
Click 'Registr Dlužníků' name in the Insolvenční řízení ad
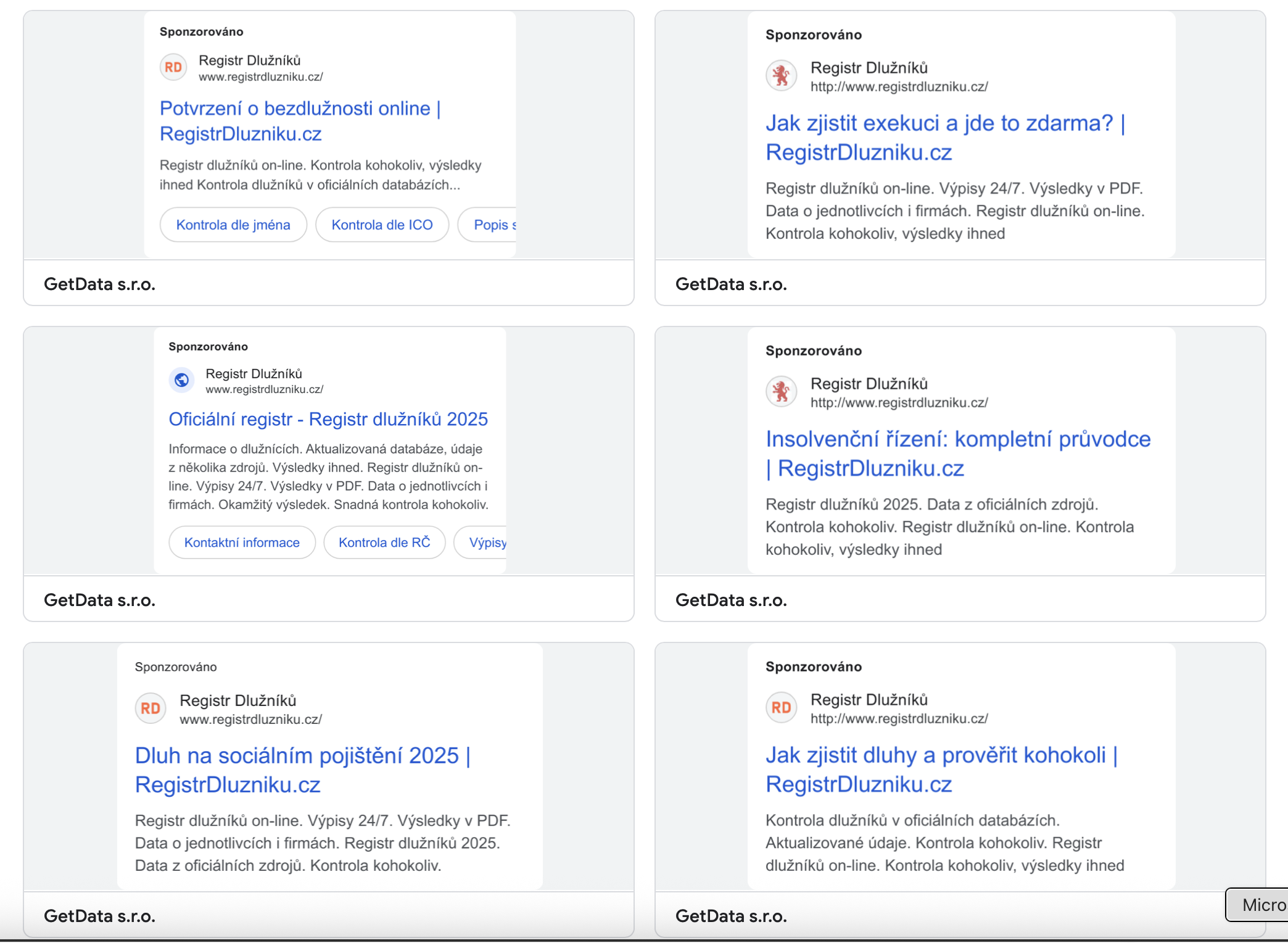(x=869, y=384)
